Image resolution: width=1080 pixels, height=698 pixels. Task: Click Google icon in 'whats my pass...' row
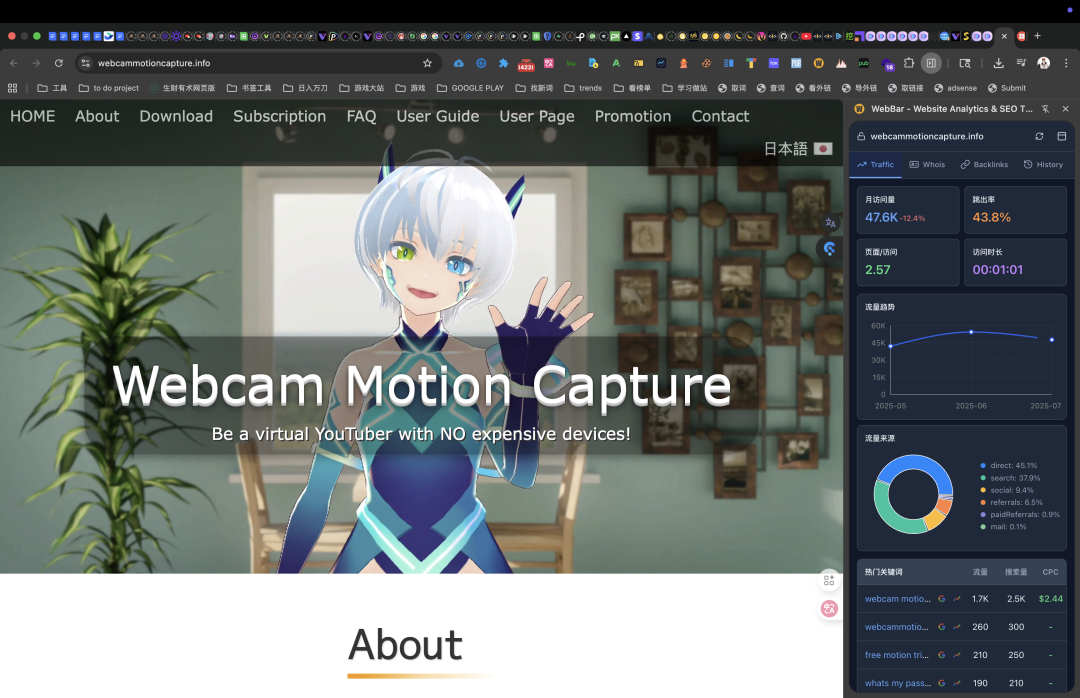coord(942,684)
